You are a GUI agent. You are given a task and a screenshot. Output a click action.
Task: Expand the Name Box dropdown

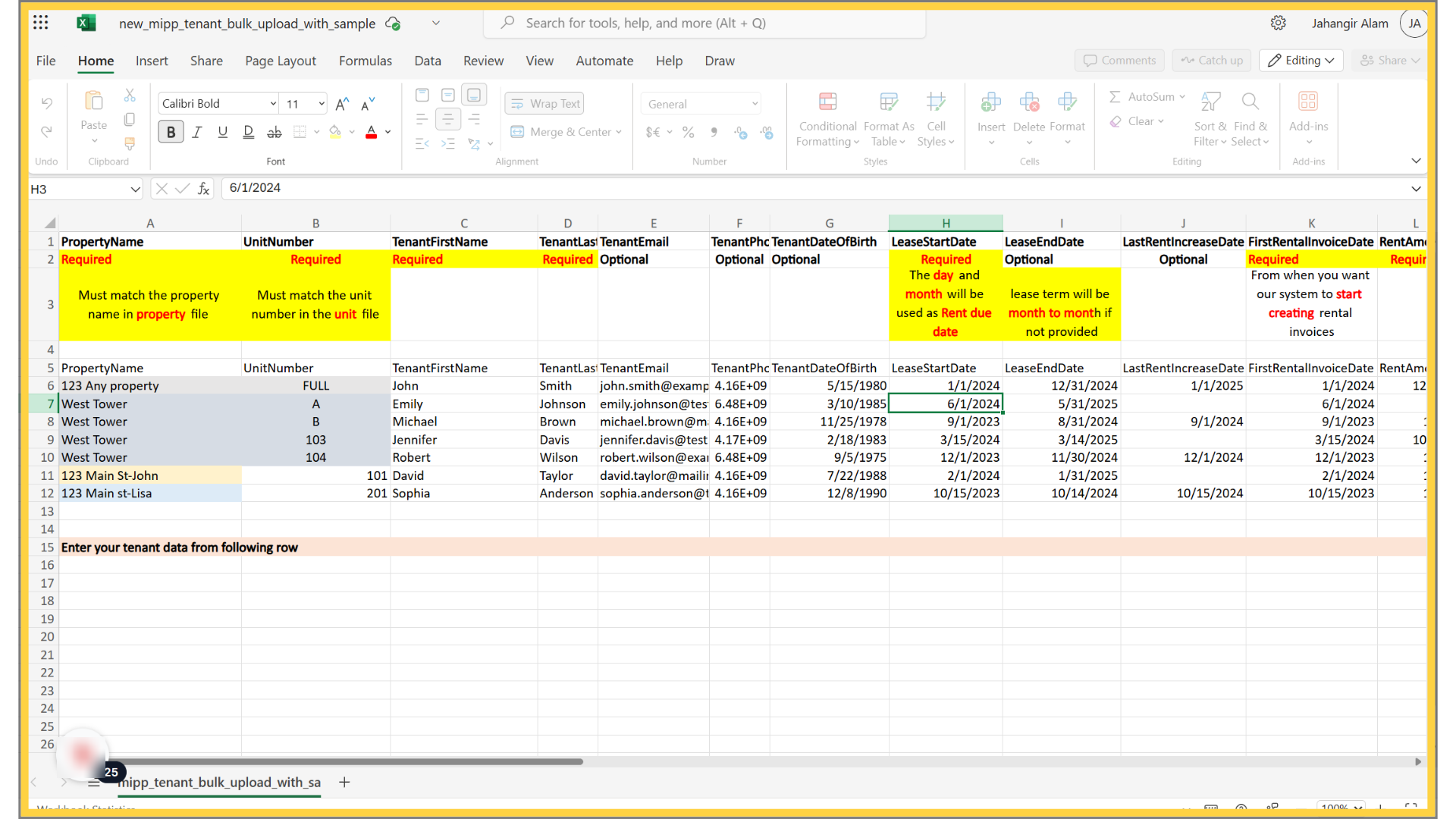coord(134,189)
